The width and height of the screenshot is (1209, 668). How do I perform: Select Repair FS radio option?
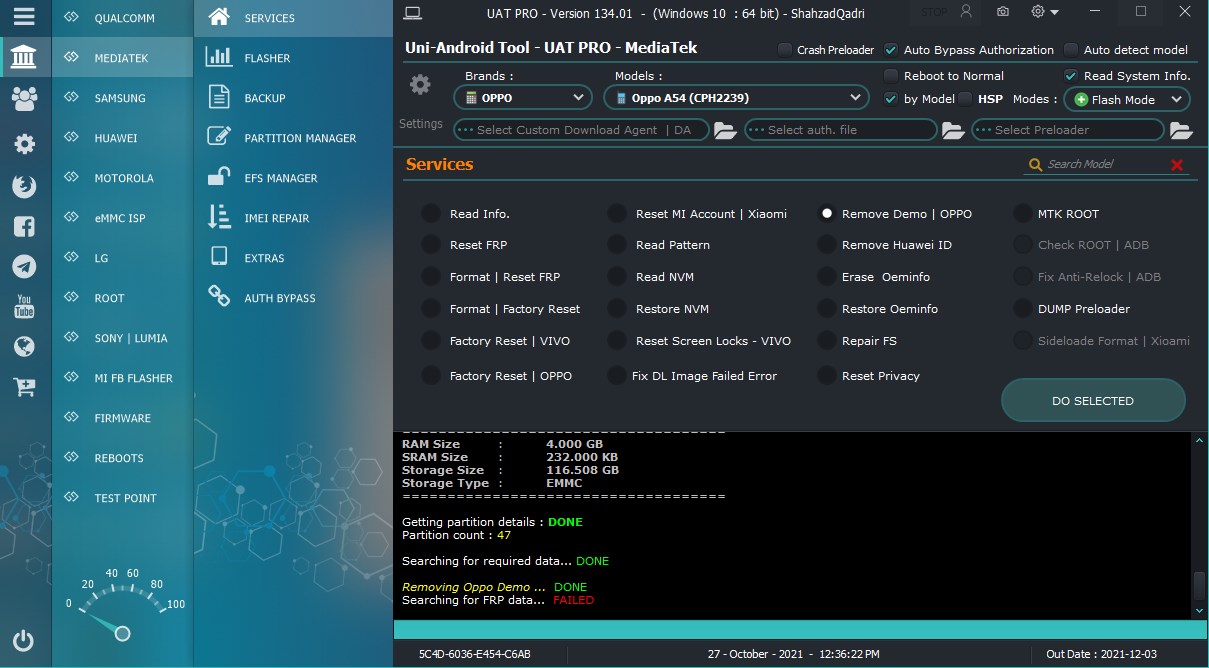[826, 341]
